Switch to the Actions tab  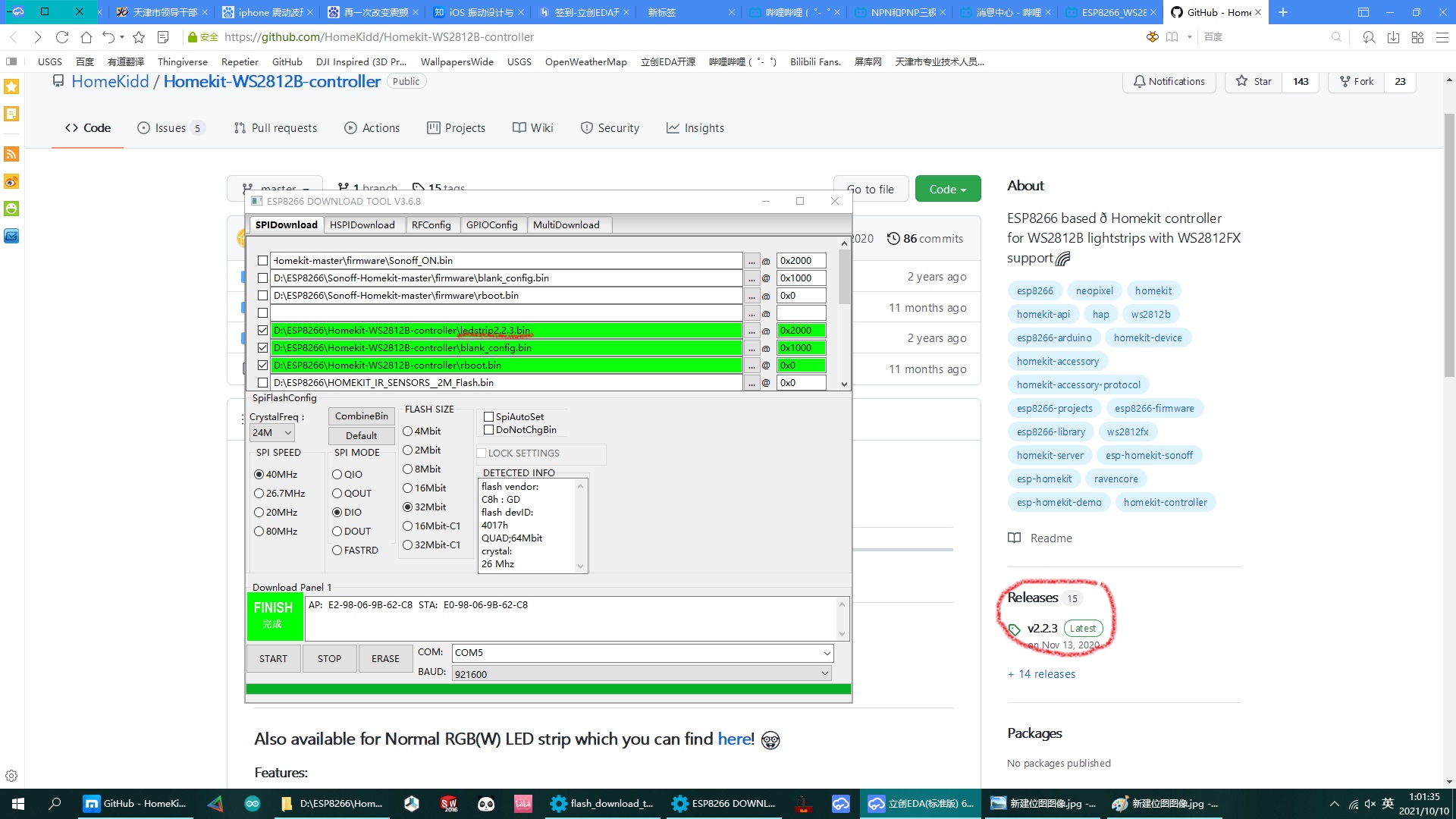(x=372, y=128)
